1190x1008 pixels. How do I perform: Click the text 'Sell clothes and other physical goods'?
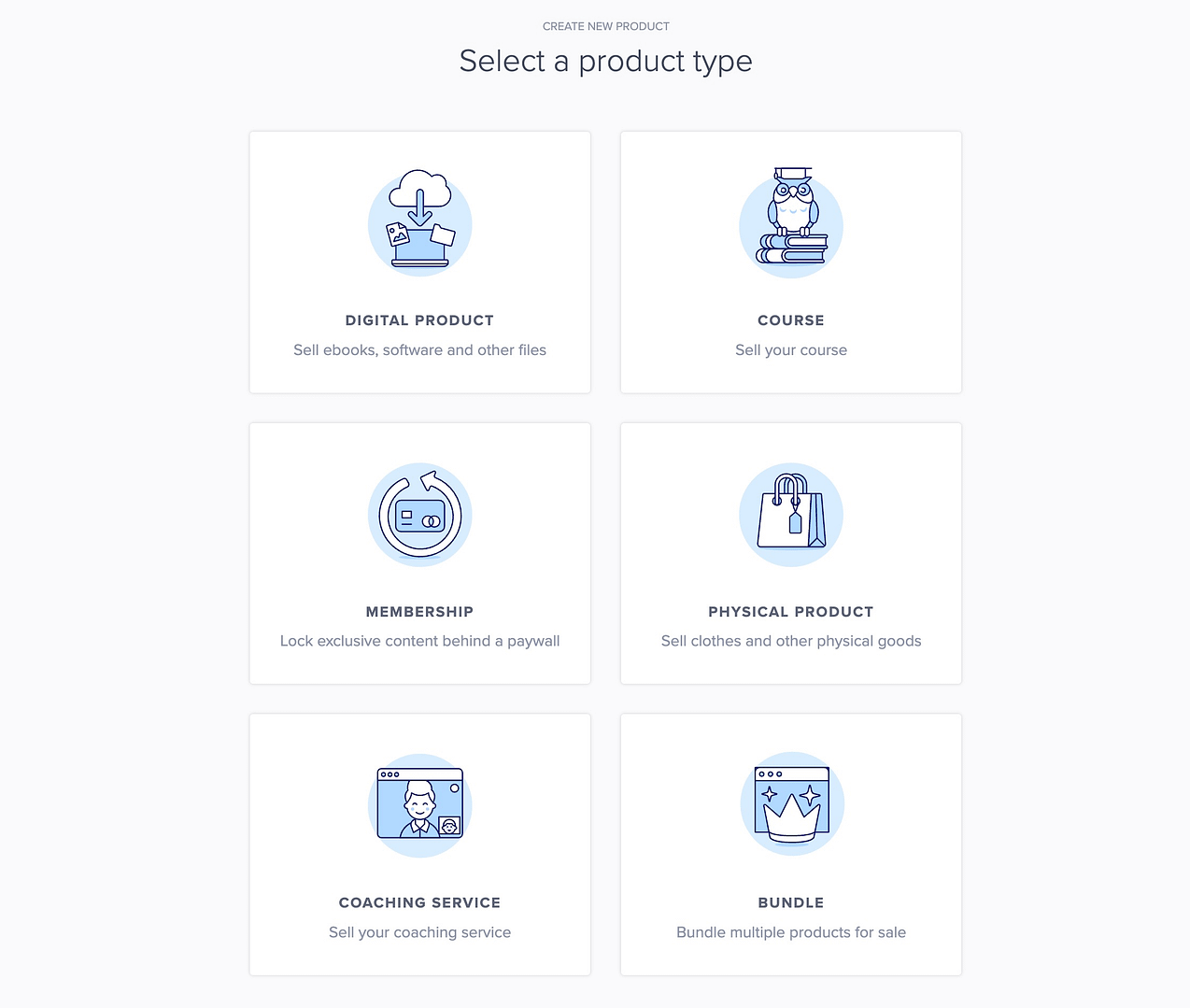(x=791, y=641)
